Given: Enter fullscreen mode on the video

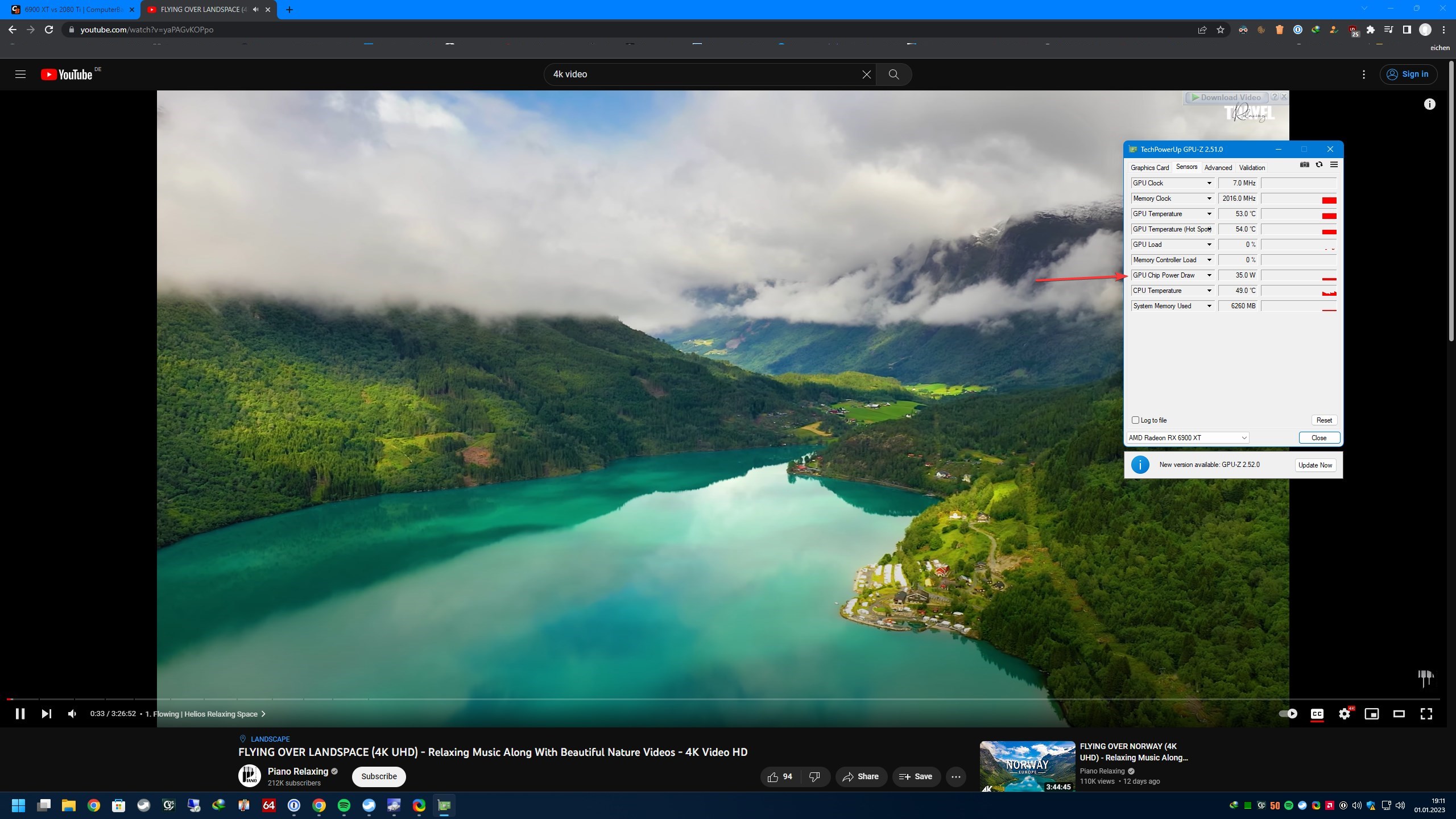Looking at the screenshot, I should [1426, 714].
